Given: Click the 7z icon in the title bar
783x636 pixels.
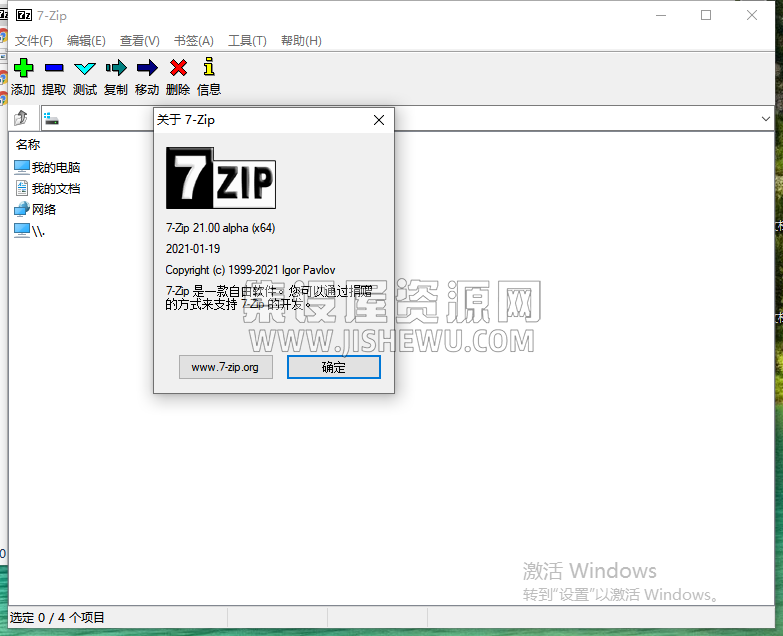Looking at the screenshot, I should pyautogui.click(x=24, y=15).
